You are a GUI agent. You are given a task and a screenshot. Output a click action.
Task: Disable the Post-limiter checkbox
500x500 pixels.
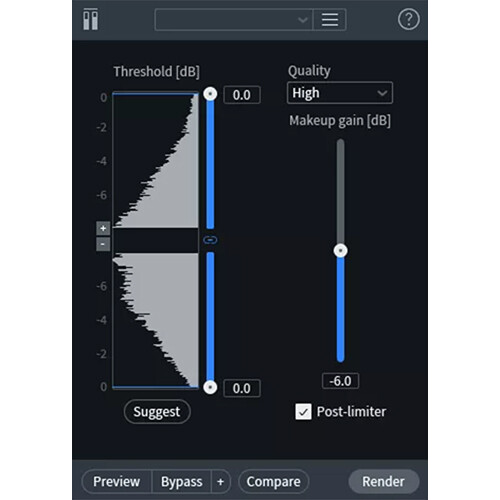(x=303, y=412)
